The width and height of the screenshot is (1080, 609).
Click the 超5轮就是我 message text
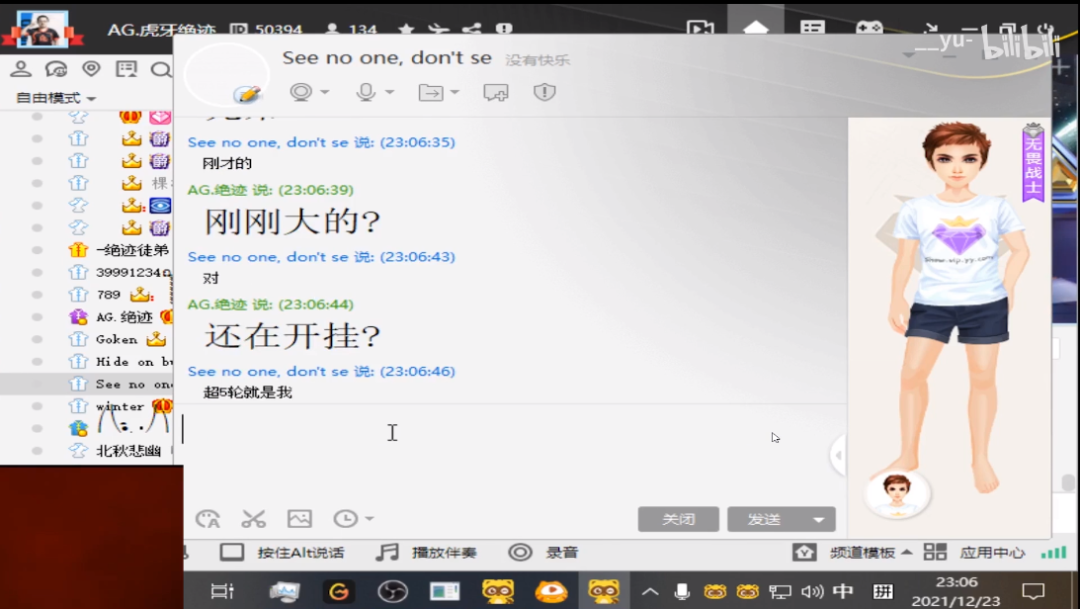(248, 392)
